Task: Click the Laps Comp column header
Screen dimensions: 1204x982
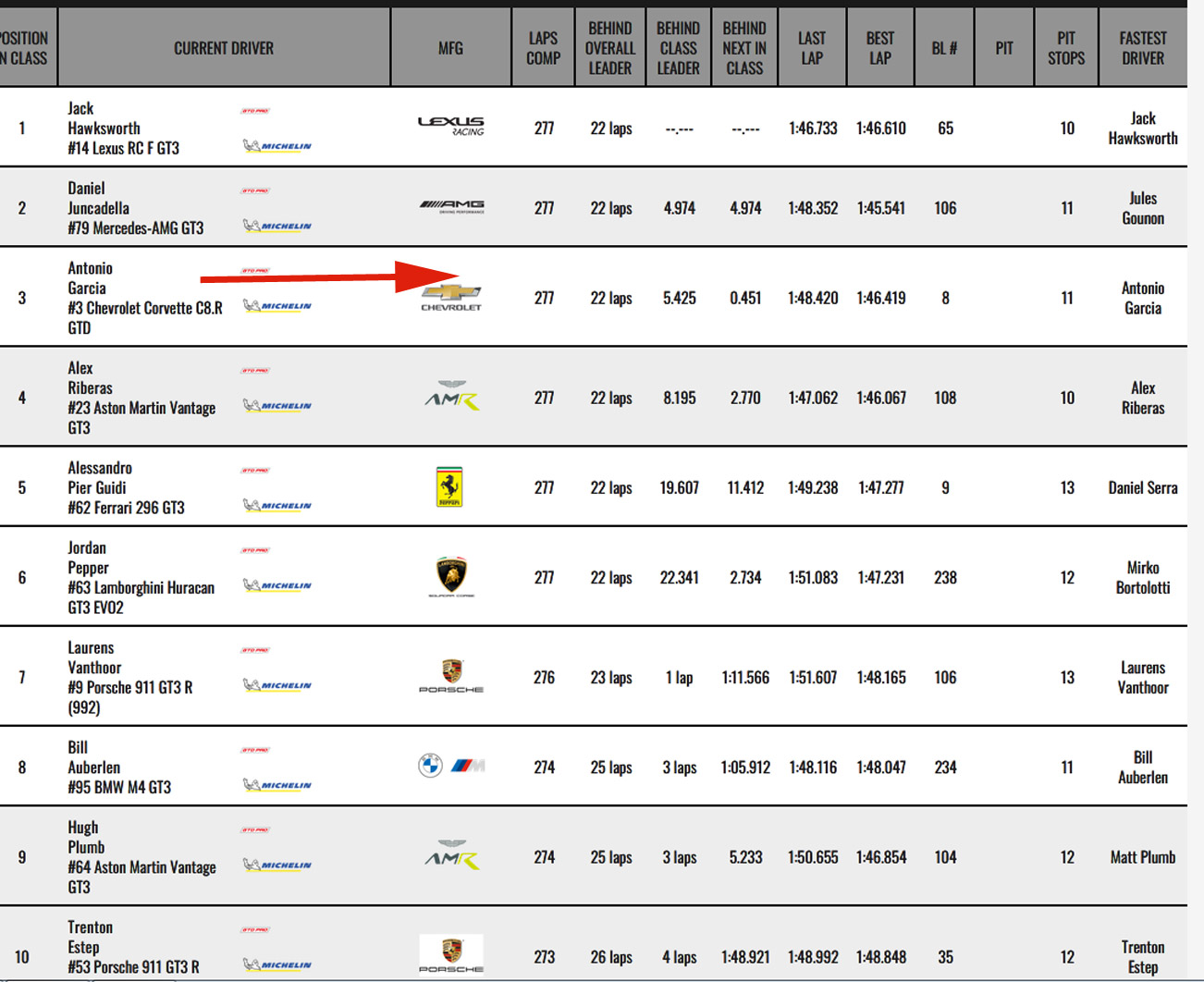Action: (x=543, y=48)
